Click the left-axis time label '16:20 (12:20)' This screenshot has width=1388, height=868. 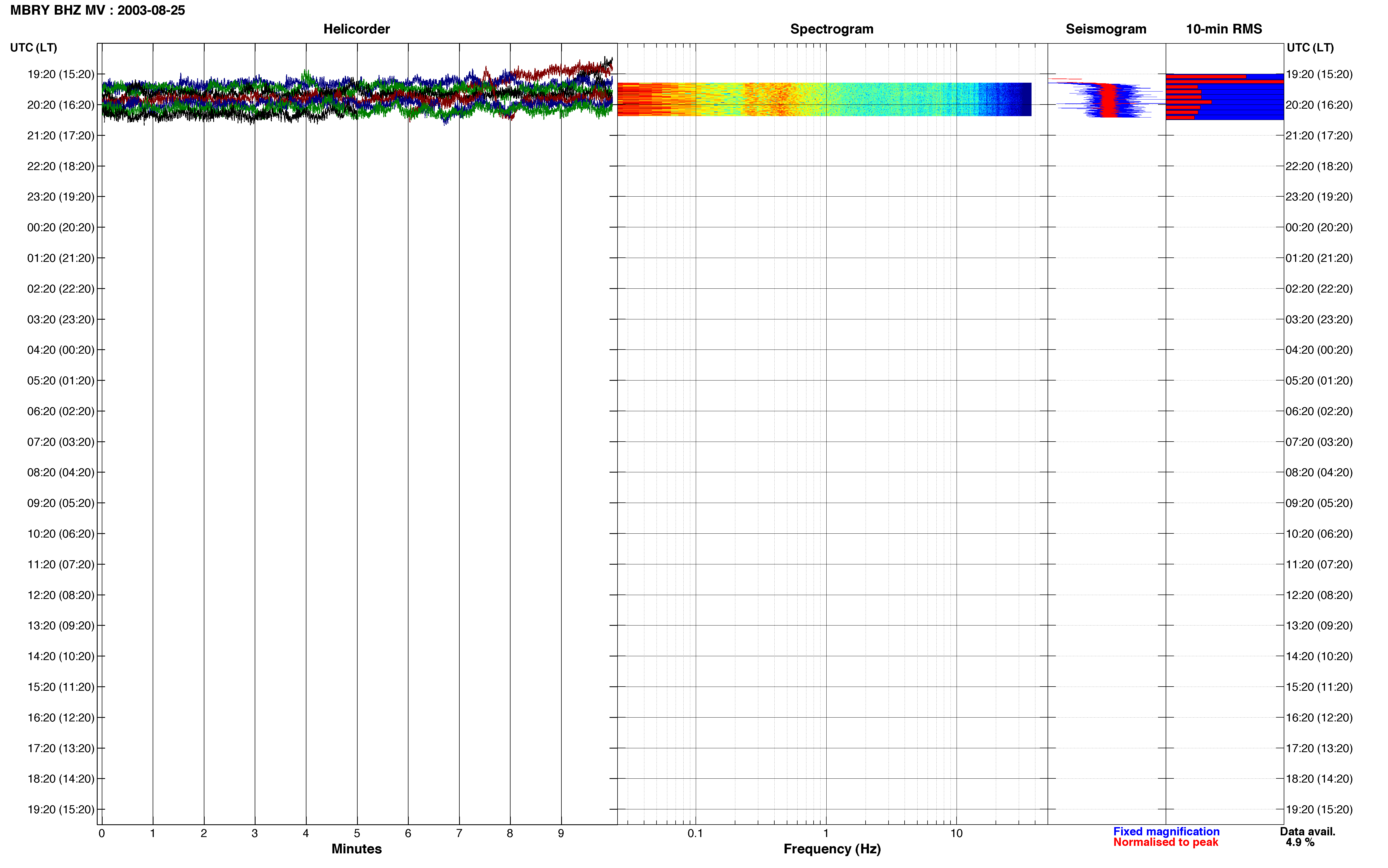[x=60, y=718]
